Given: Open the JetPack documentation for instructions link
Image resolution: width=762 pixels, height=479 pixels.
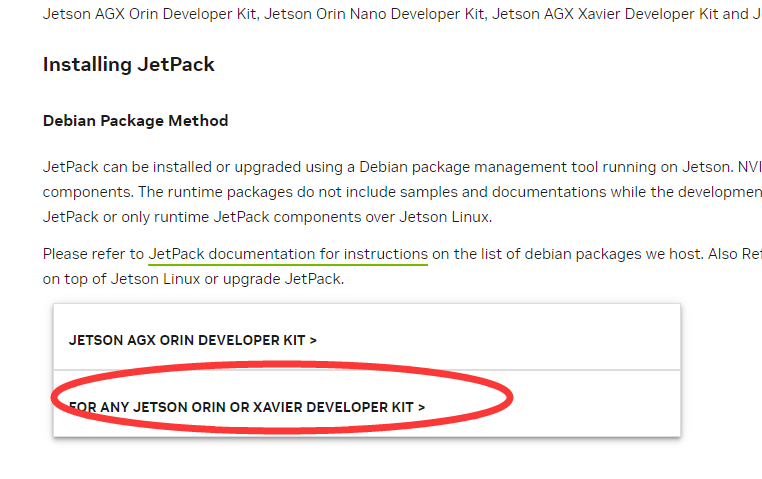Looking at the screenshot, I should [288, 254].
